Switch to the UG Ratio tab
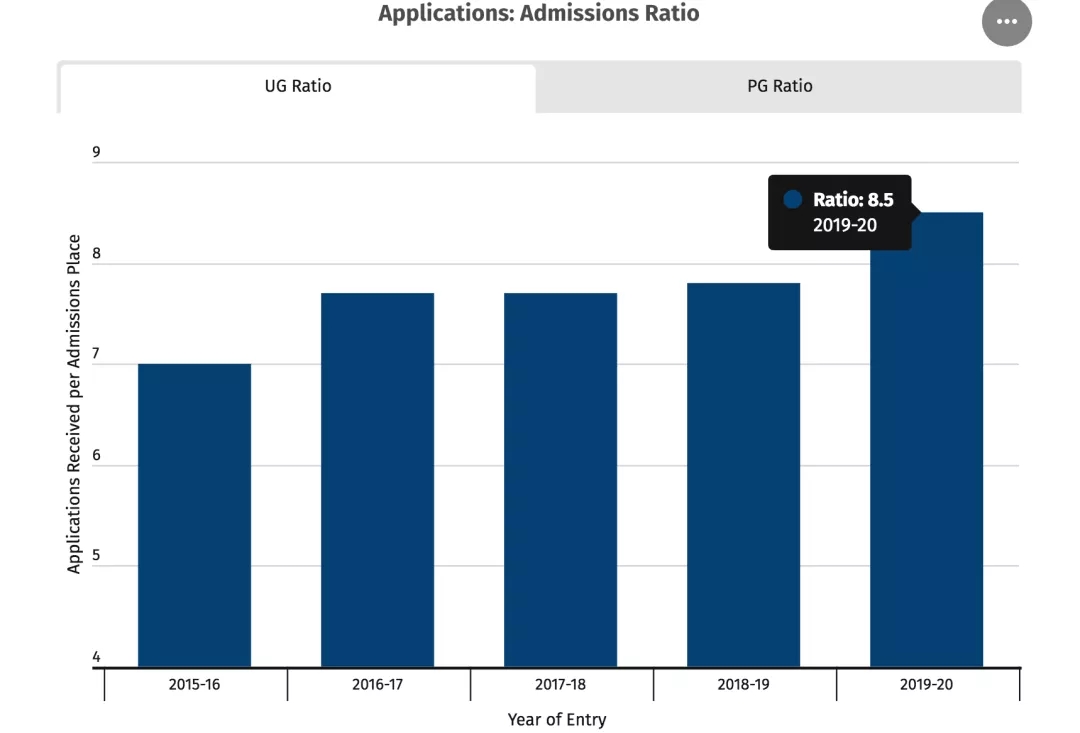This screenshot has height=733, width=1080. (x=297, y=87)
